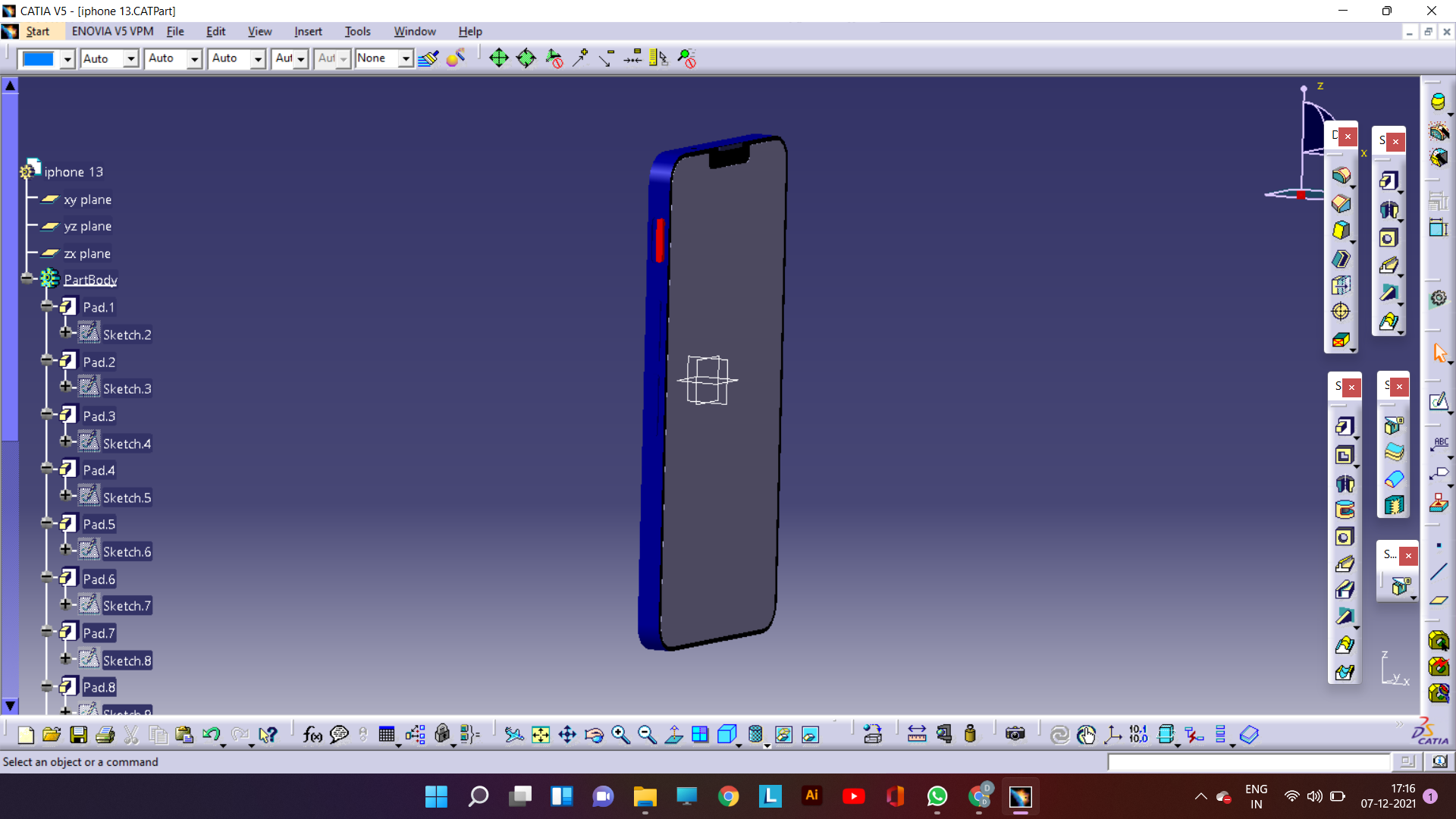Toggle the Multi-View layout icon

click(x=700, y=734)
